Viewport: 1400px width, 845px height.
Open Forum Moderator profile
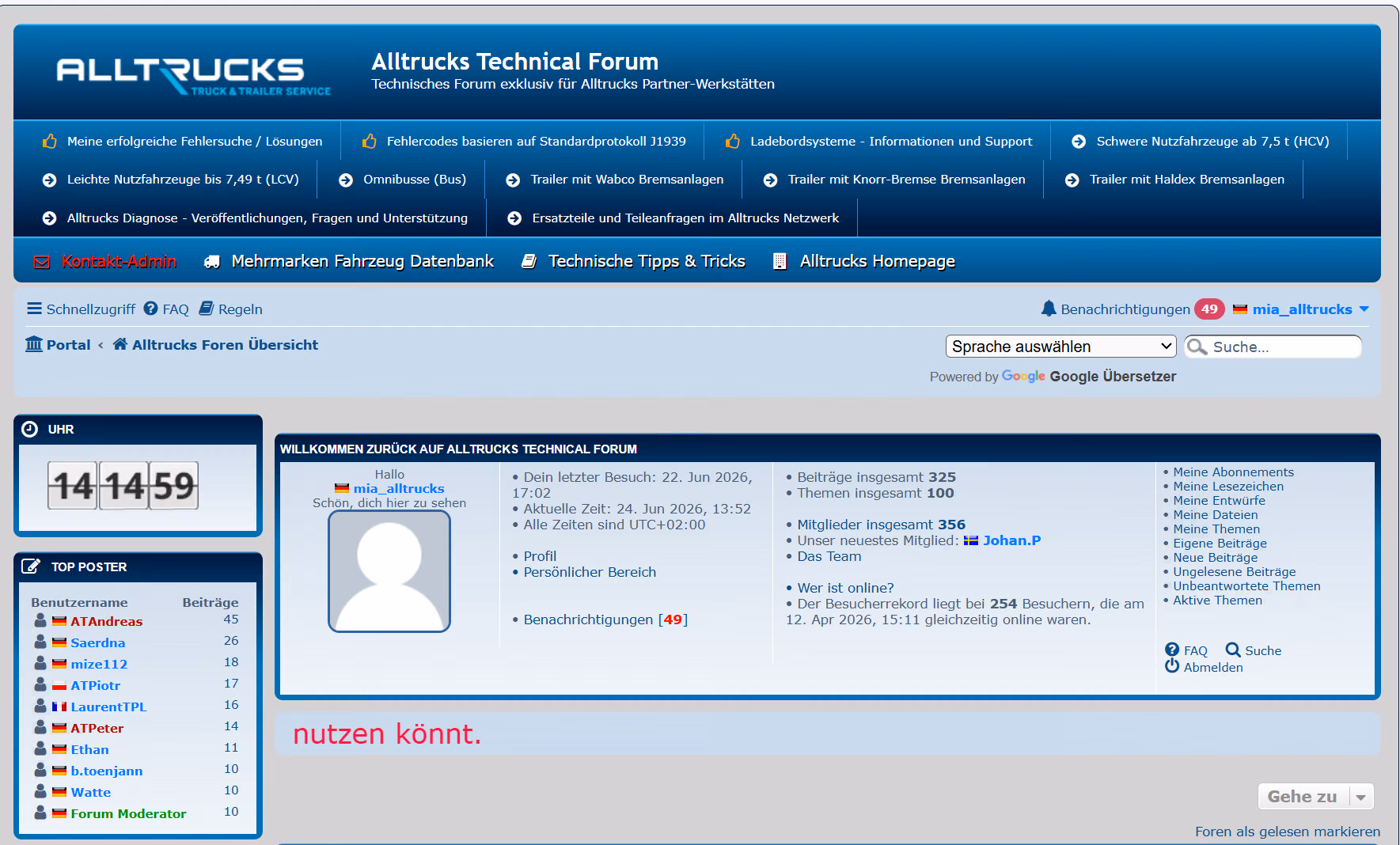pos(128,814)
